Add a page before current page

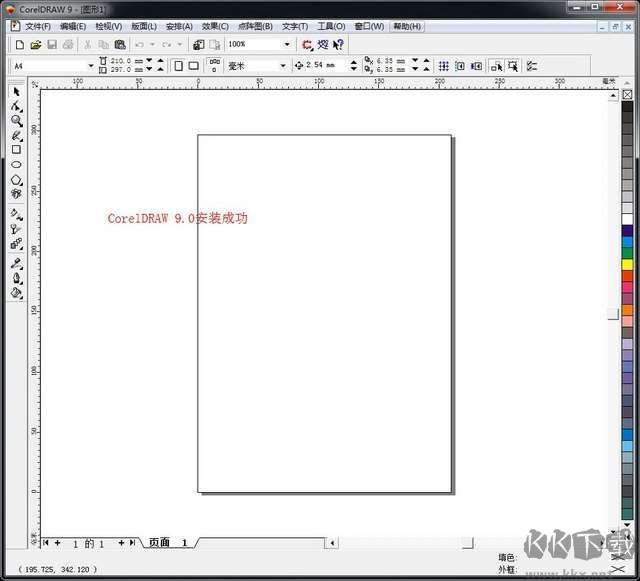[57, 543]
